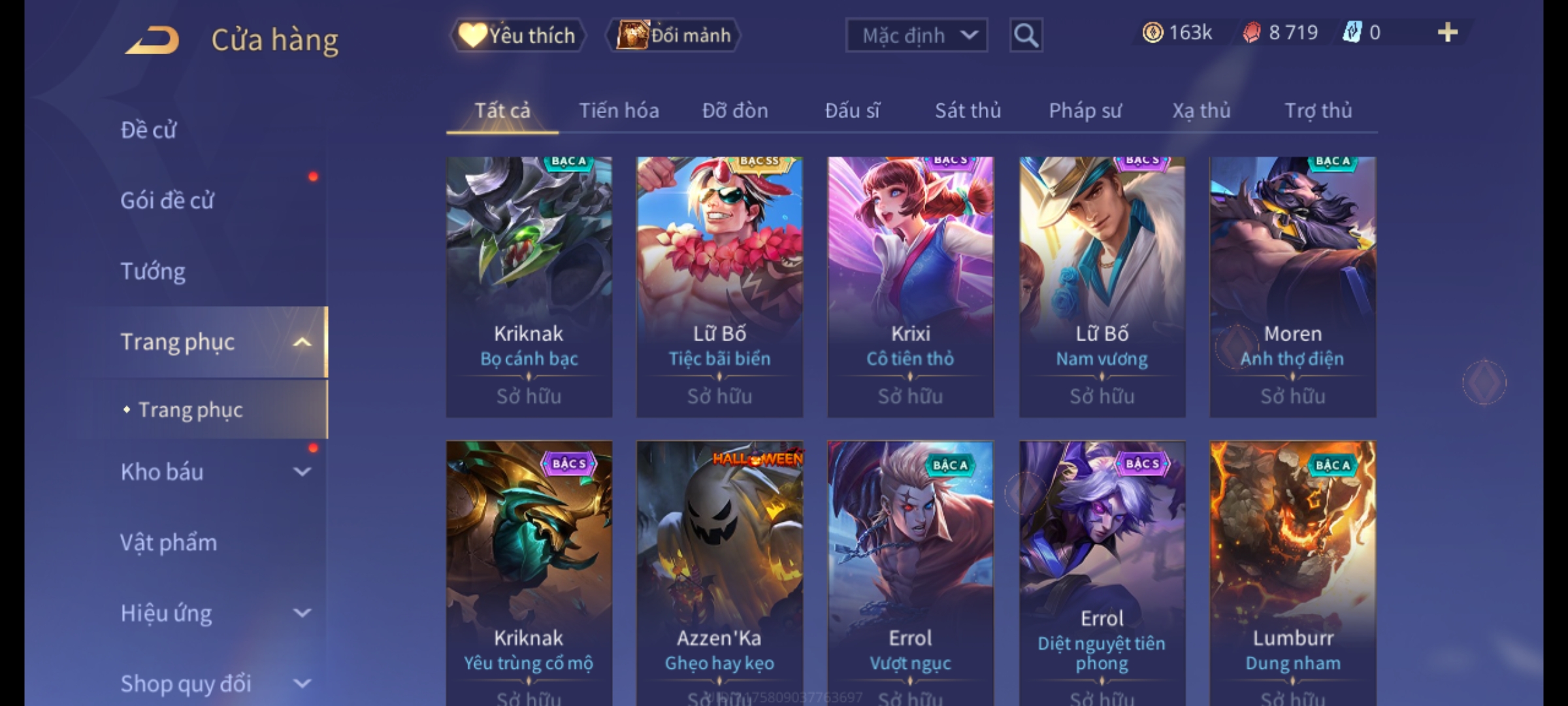Select Krixi Cô tiên thỏ skin card
This screenshot has width=1568, height=706.
tap(910, 286)
